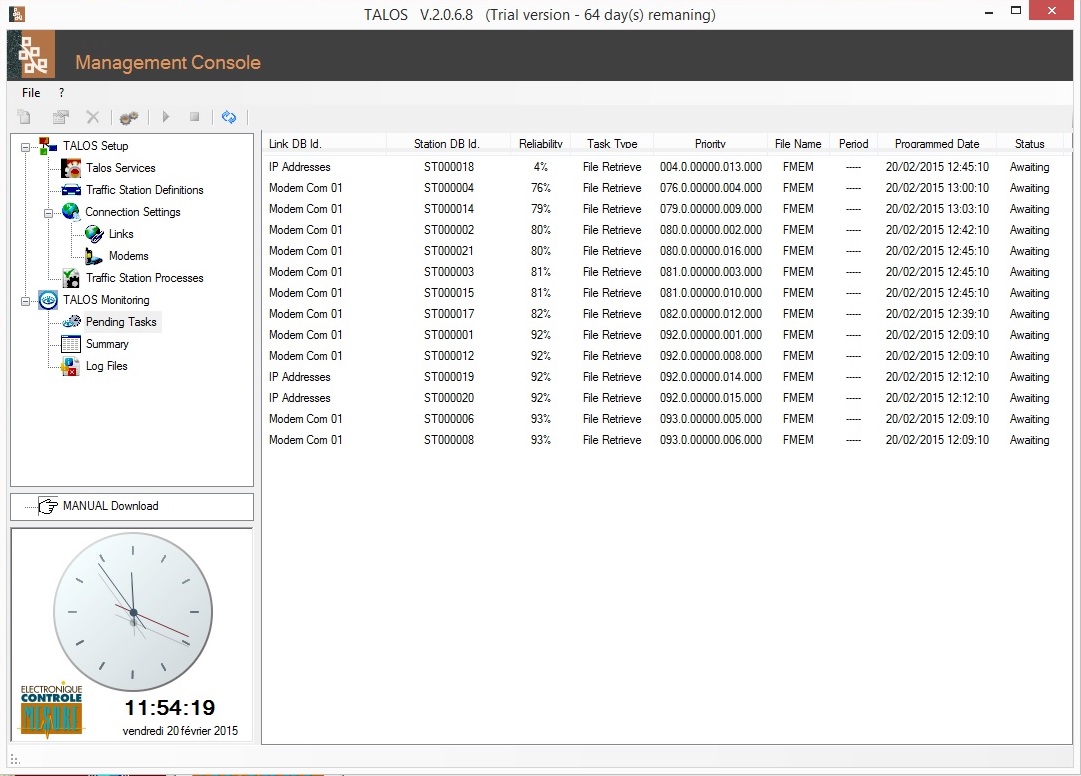Select Modems tree item

tap(128, 256)
